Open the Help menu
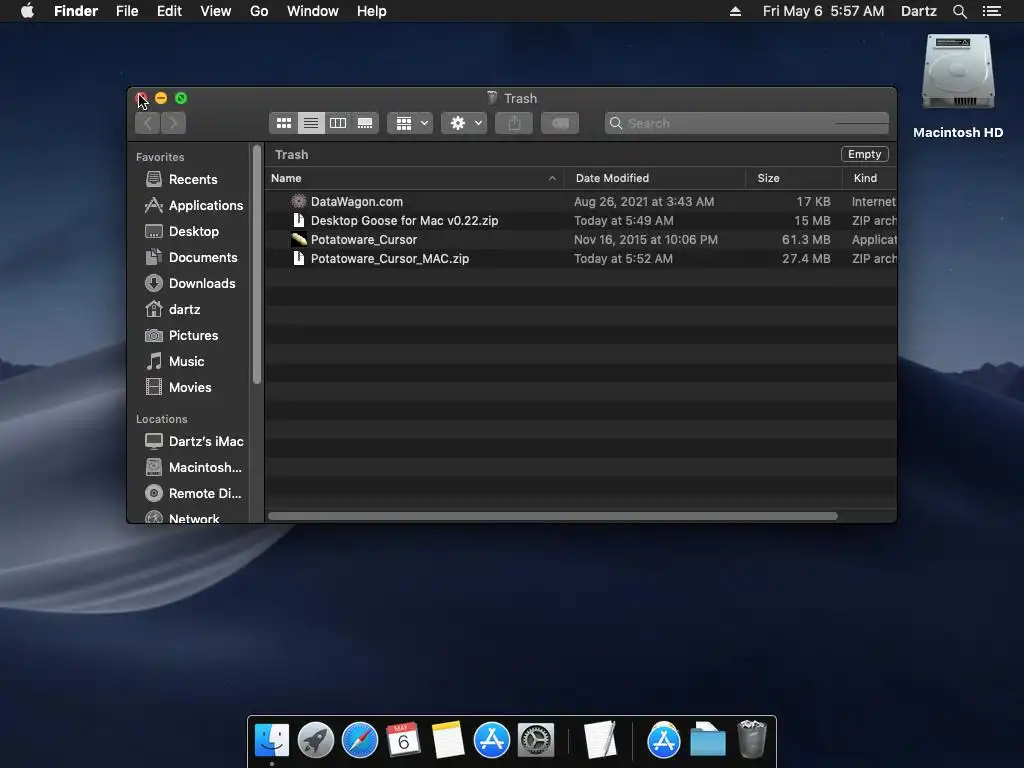1024x768 pixels. [x=372, y=11]
